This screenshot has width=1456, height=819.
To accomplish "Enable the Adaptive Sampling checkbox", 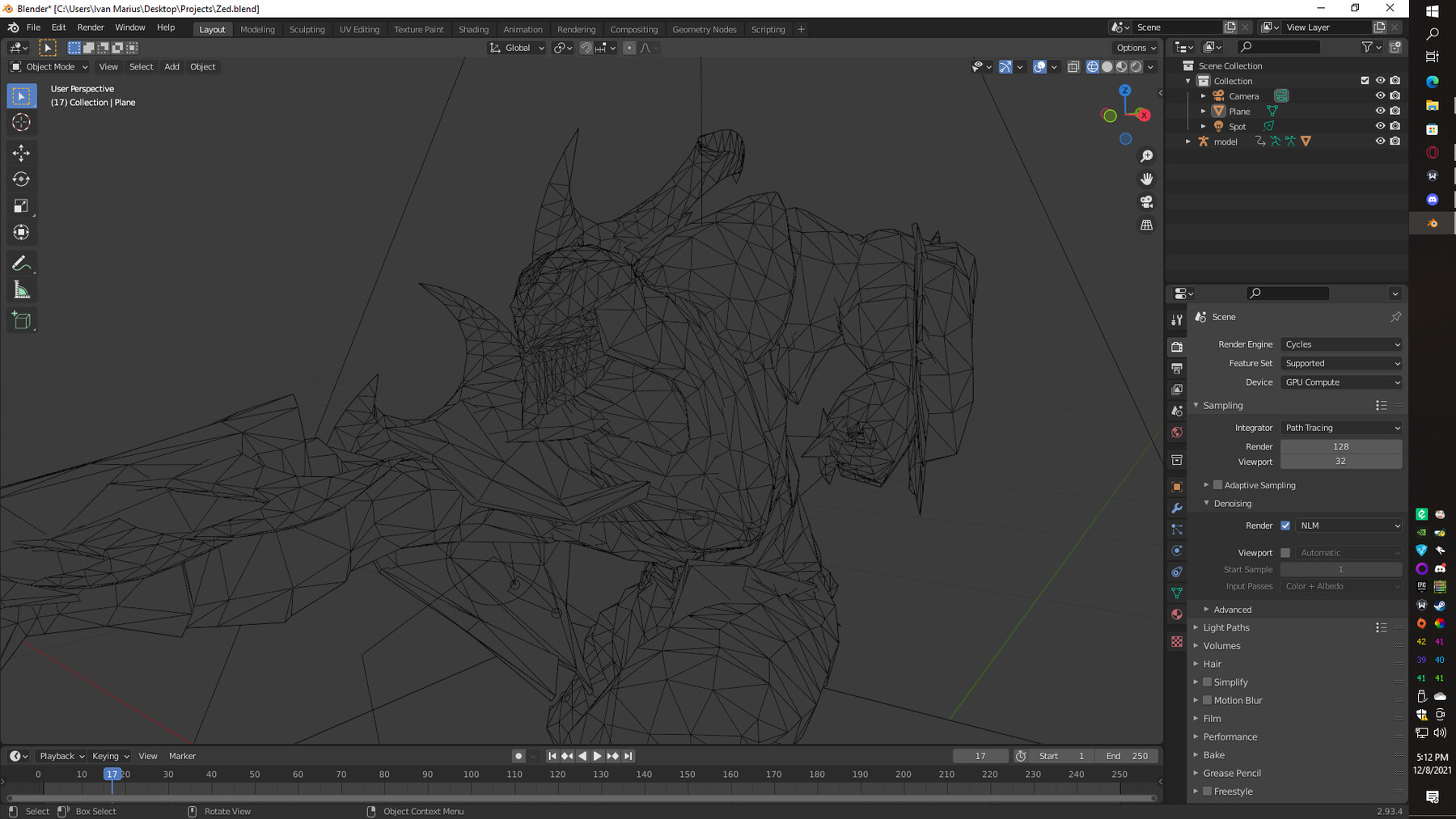I will [x=1218, y=484].
